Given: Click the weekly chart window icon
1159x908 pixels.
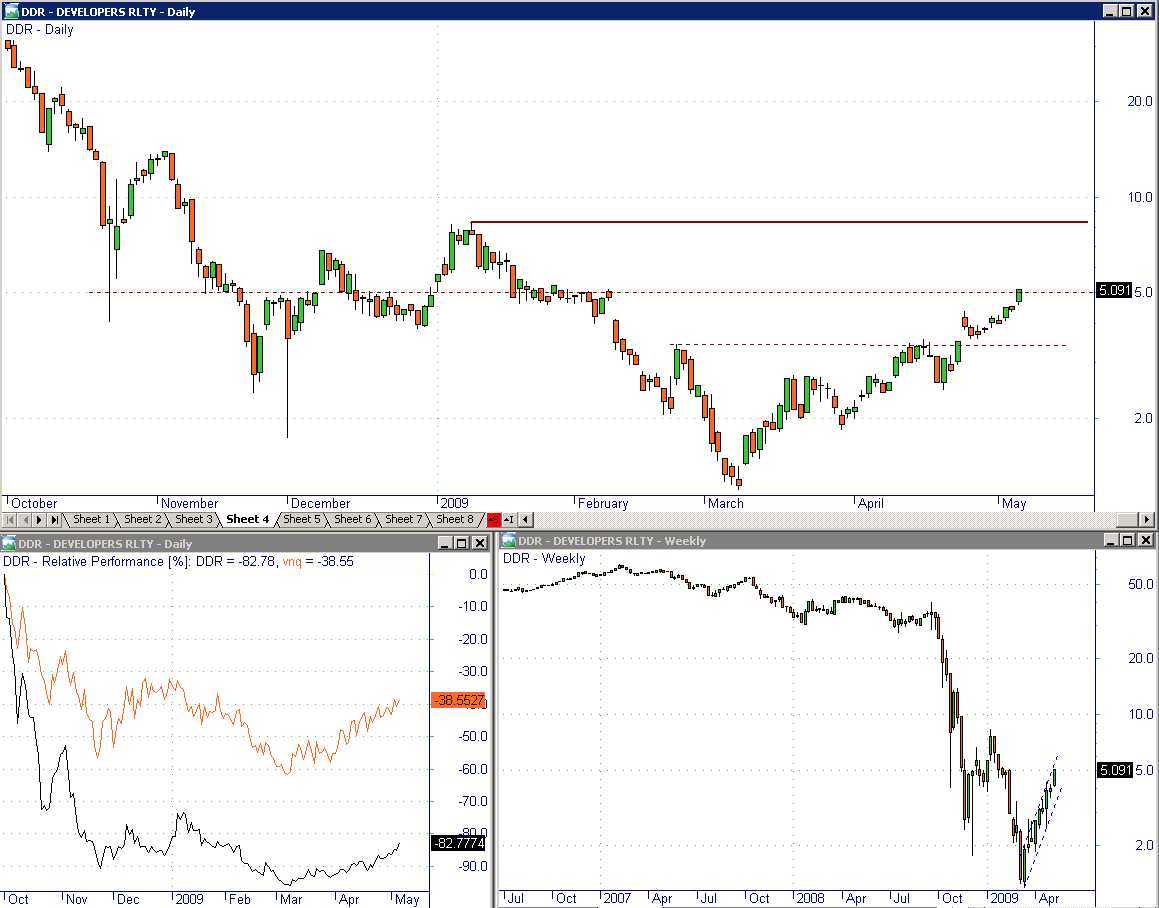Looking at the screenshot, I should pos(509,541).
